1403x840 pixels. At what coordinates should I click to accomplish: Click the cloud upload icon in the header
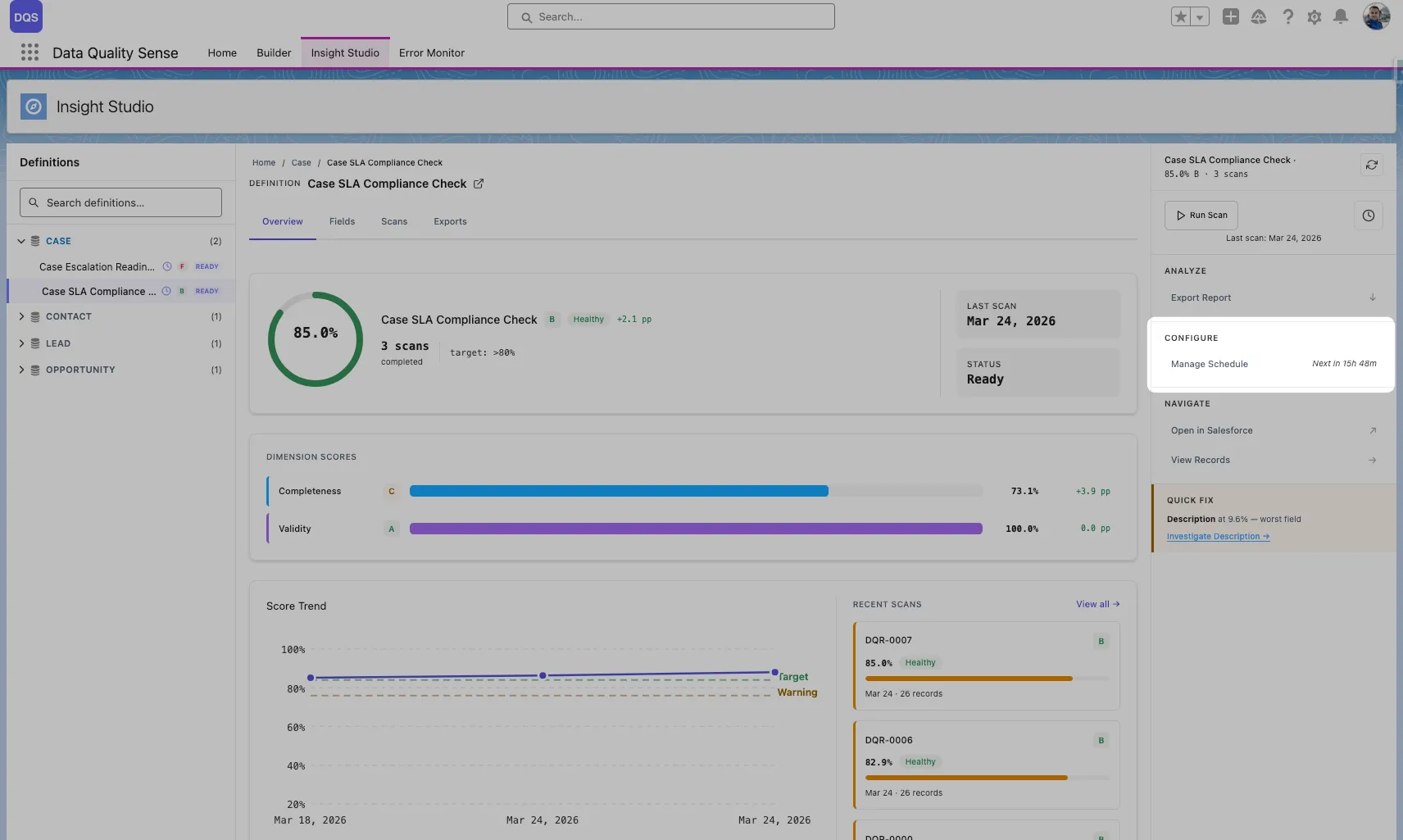coord(1259,16)
